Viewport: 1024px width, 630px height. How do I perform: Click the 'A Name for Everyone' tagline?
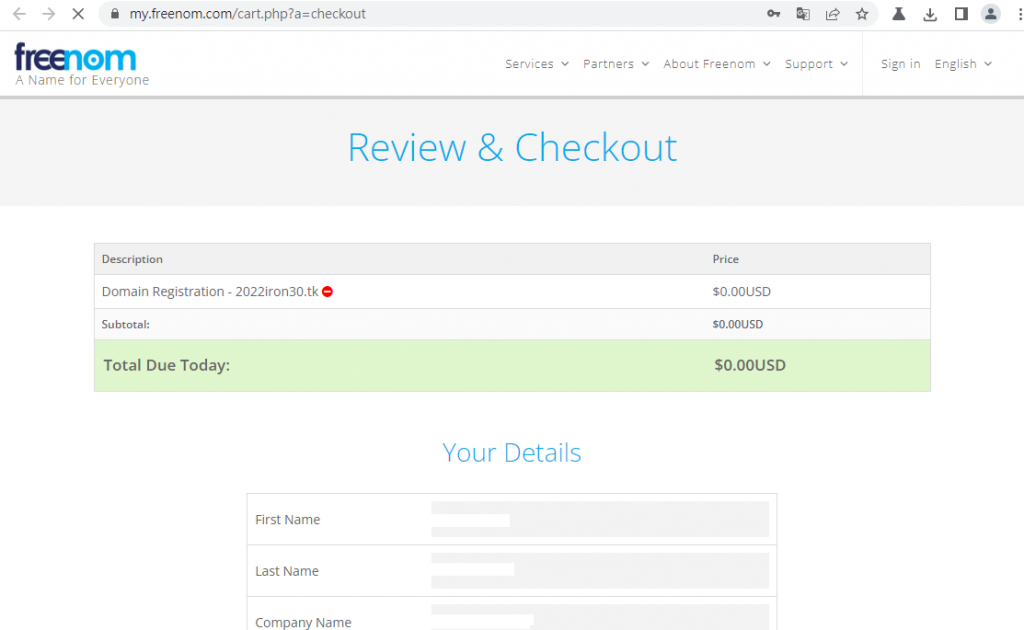point(82,80)
